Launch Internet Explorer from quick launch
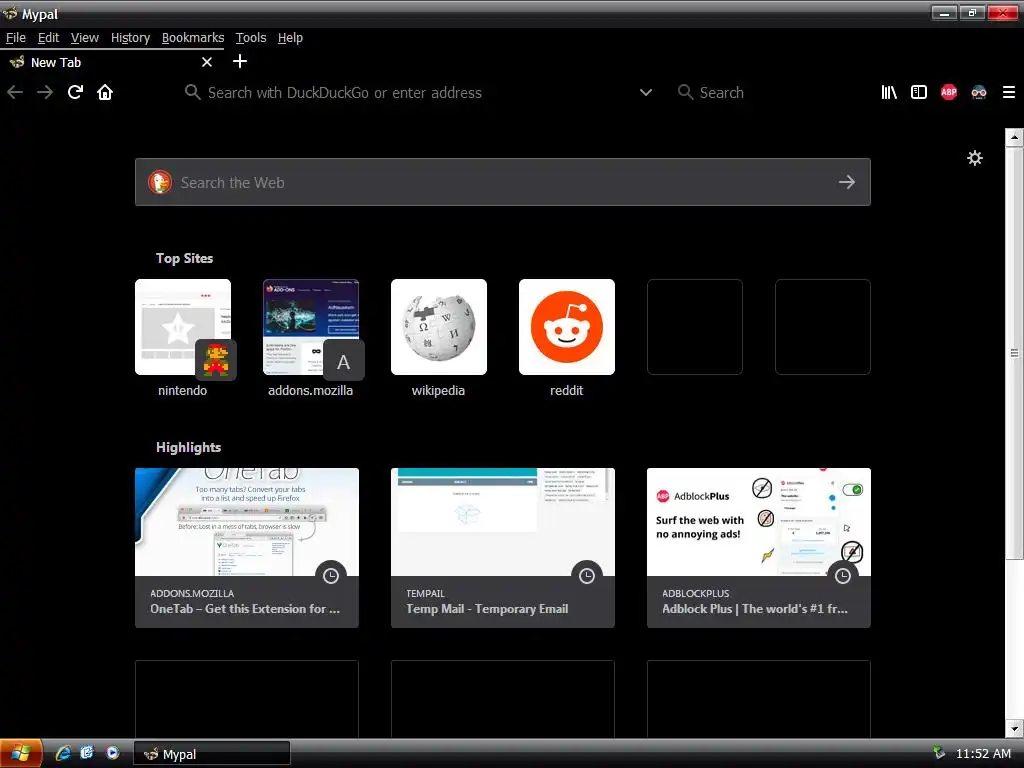Screen dimensions: 1024x768 click(63, 753)
